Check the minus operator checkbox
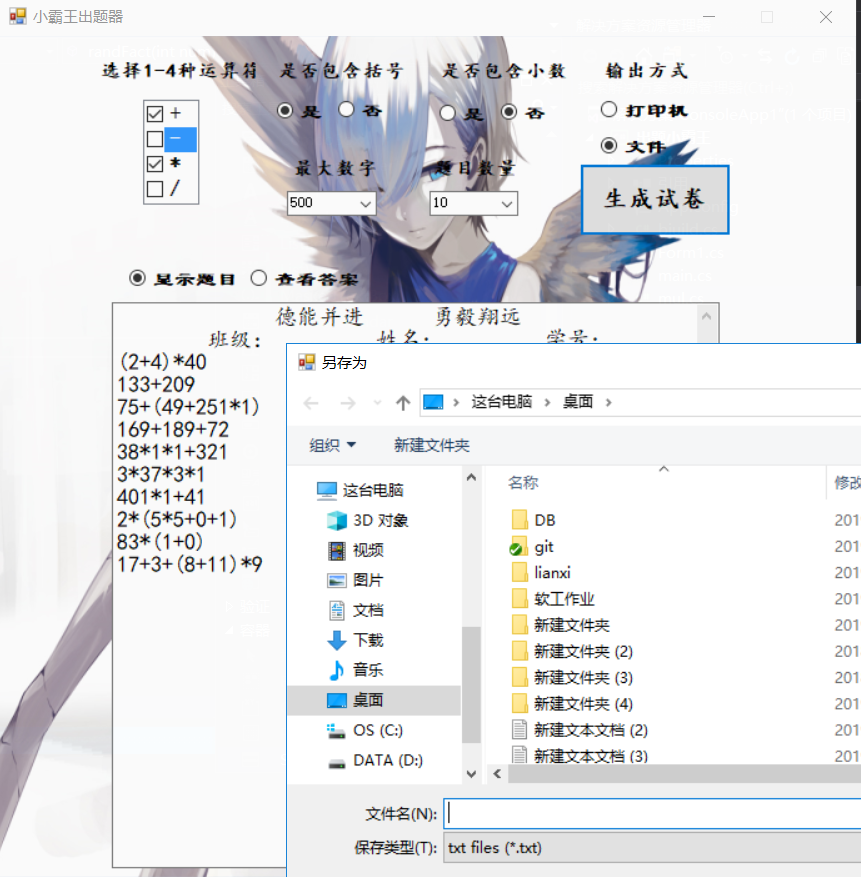The image size is (861, 877). click(x=155, y=139)
